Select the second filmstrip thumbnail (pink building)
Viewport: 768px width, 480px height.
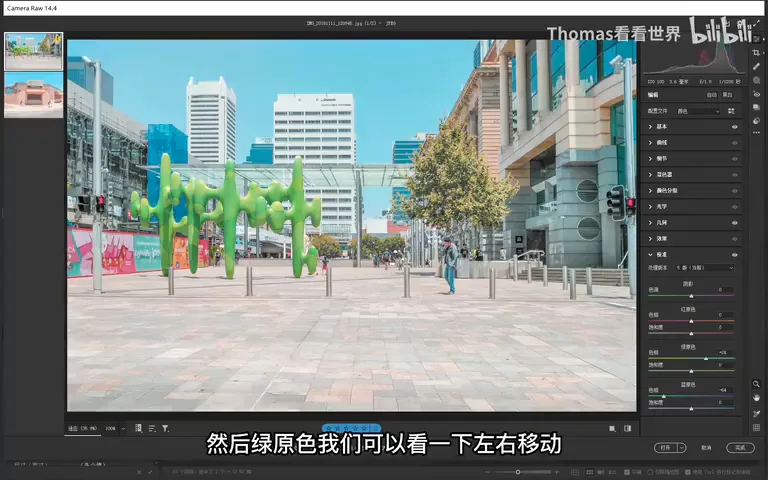click(x=34, y=95)
